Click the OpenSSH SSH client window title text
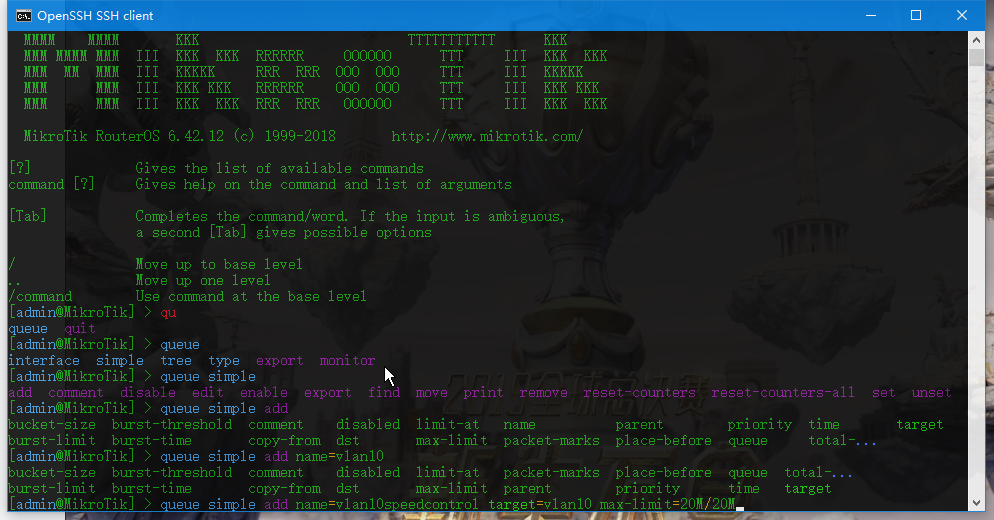This screenshot has width=994, height=520. [95, 16]
